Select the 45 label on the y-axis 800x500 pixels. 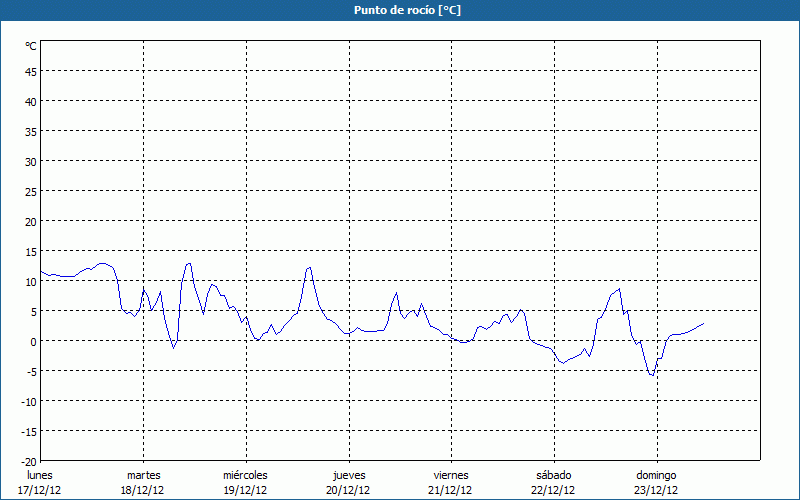(x=31, y=71)
